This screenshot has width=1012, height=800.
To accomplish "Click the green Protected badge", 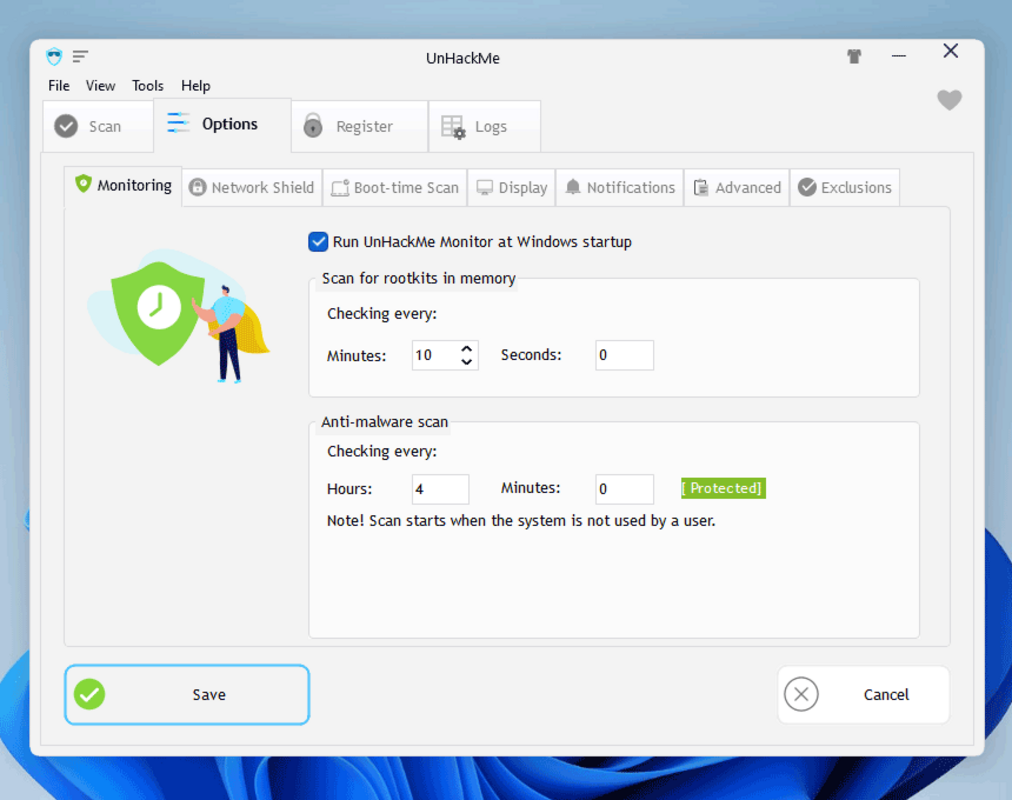I will [x=724, y=488].
